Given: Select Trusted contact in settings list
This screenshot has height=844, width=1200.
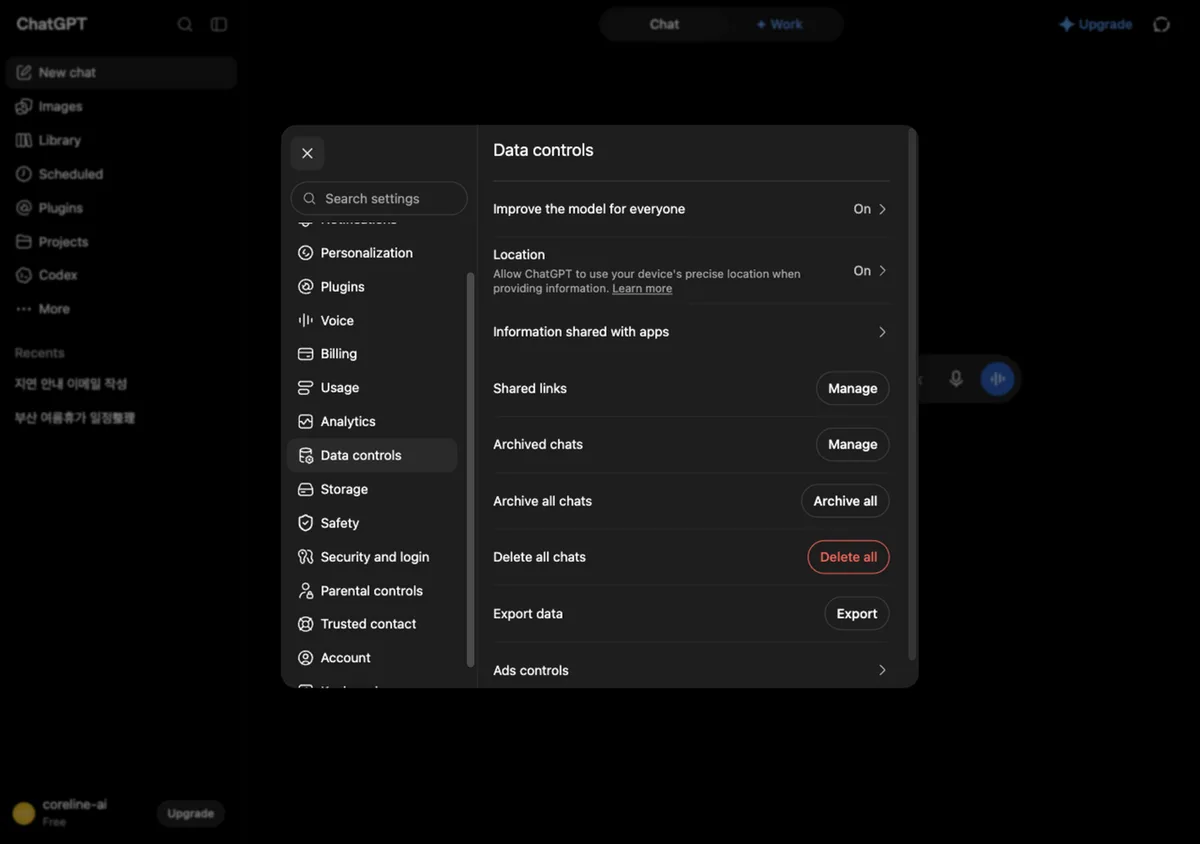Looking at the screenshot, I should [x=372, y=624].
